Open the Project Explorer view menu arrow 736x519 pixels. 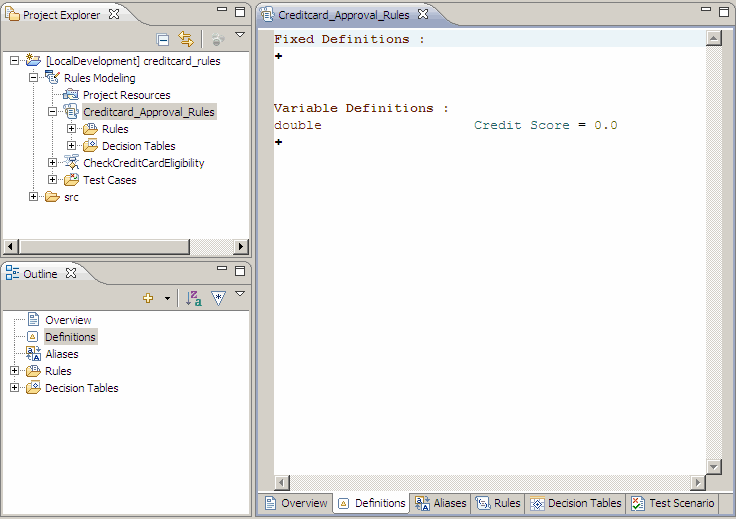[240, 36]
